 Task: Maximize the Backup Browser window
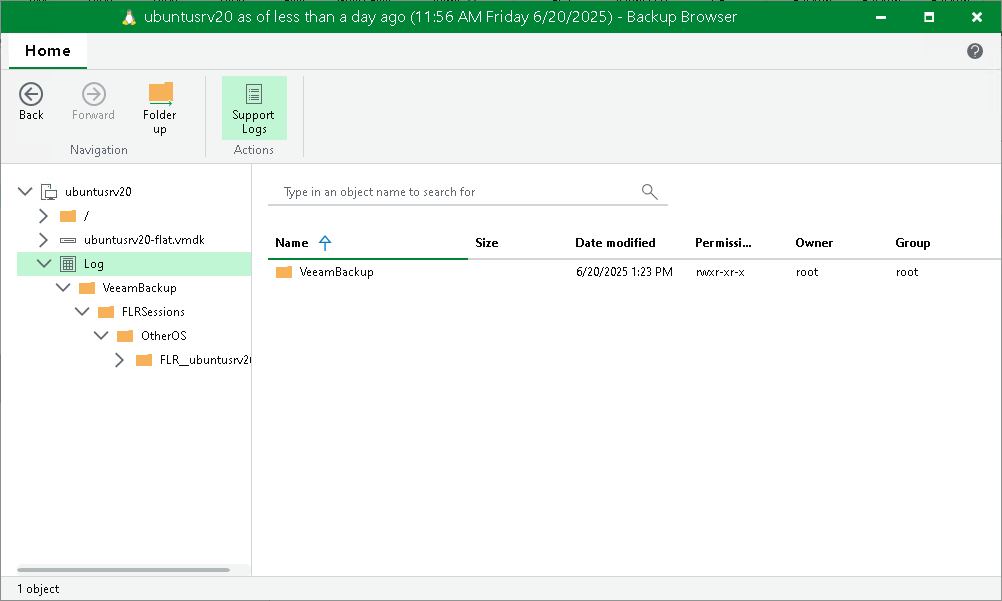coord(929,17)
